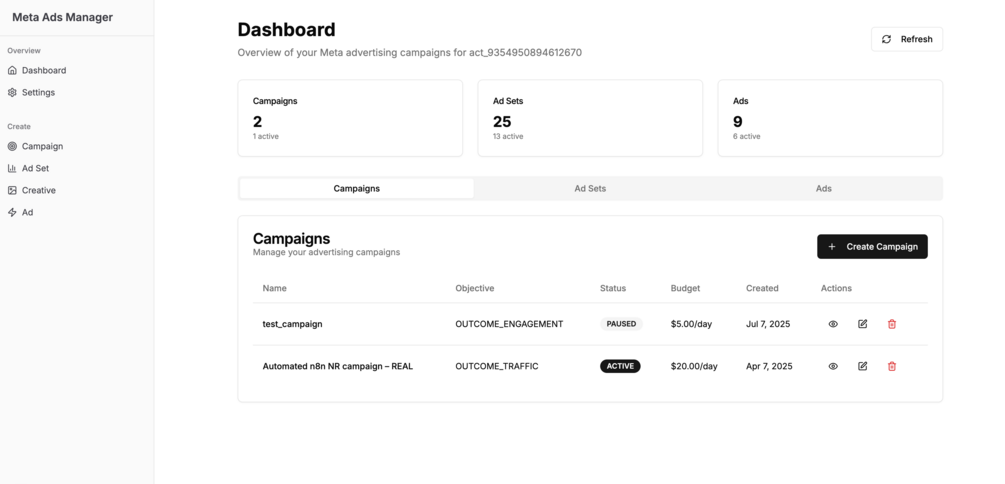Click the ACTIVE status badge
The height and width of the screenshot is (484, 1005).
click(620, 366)
